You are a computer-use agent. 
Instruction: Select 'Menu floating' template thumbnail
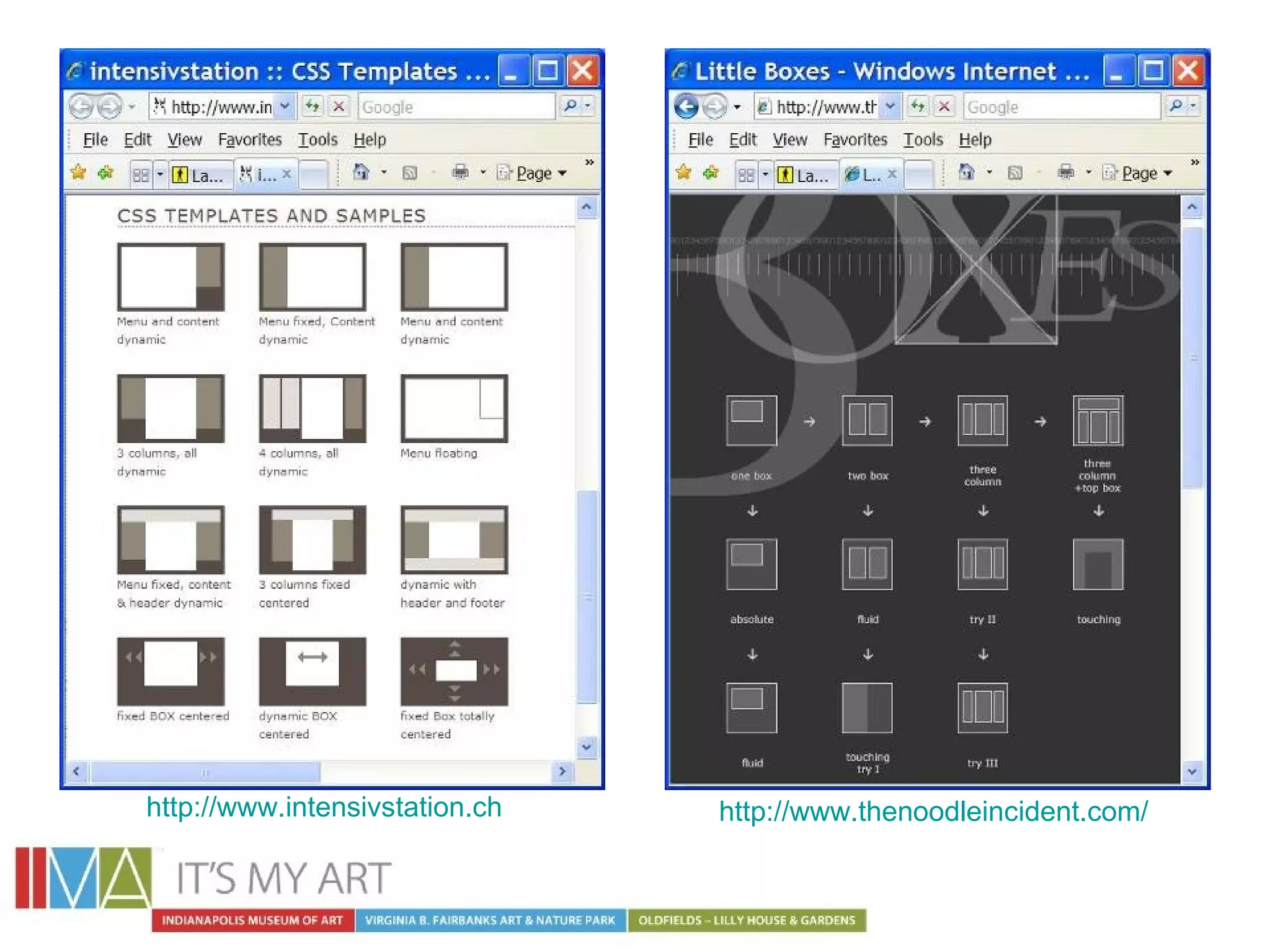pyautogui.click(x=454, y=408)
